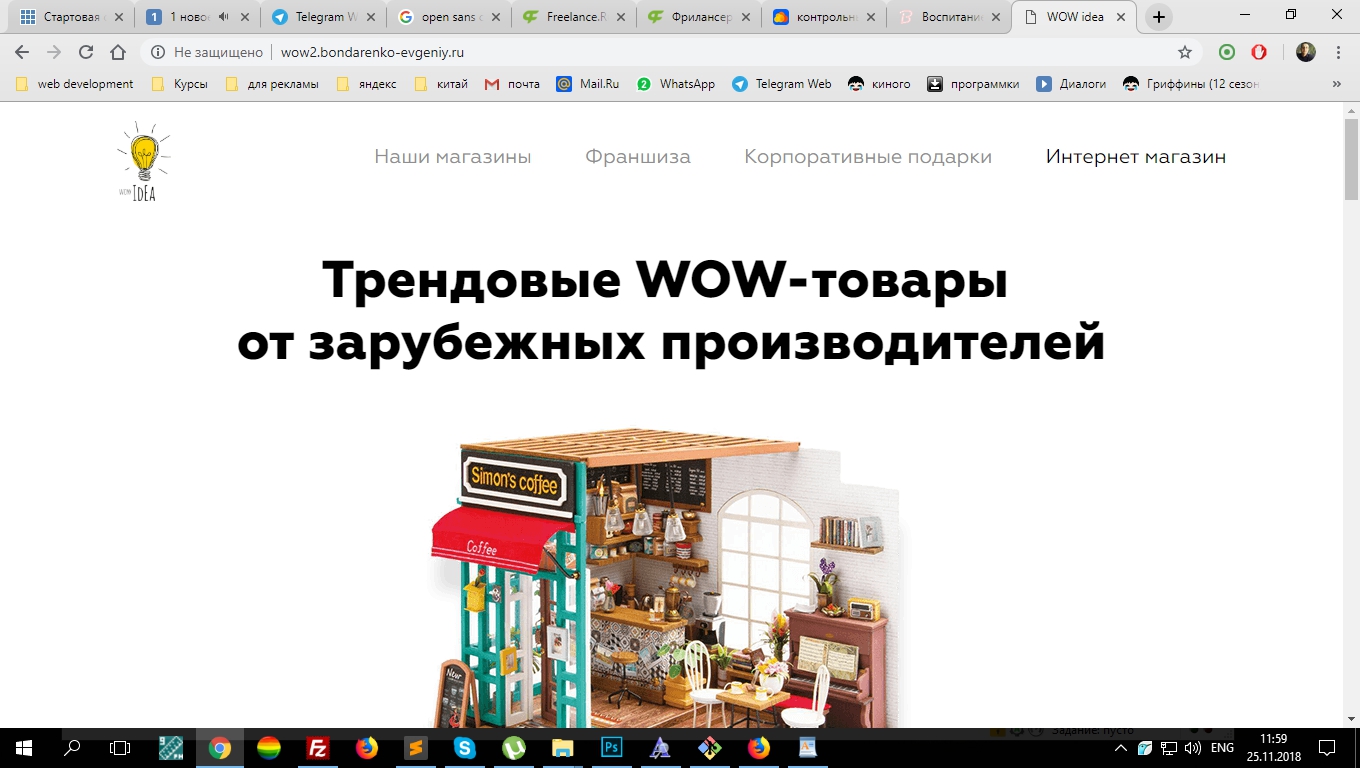The height and width of the screenshot is (768, 1360).
Task: Open Франшиза menu link
Action: (638, 157)
